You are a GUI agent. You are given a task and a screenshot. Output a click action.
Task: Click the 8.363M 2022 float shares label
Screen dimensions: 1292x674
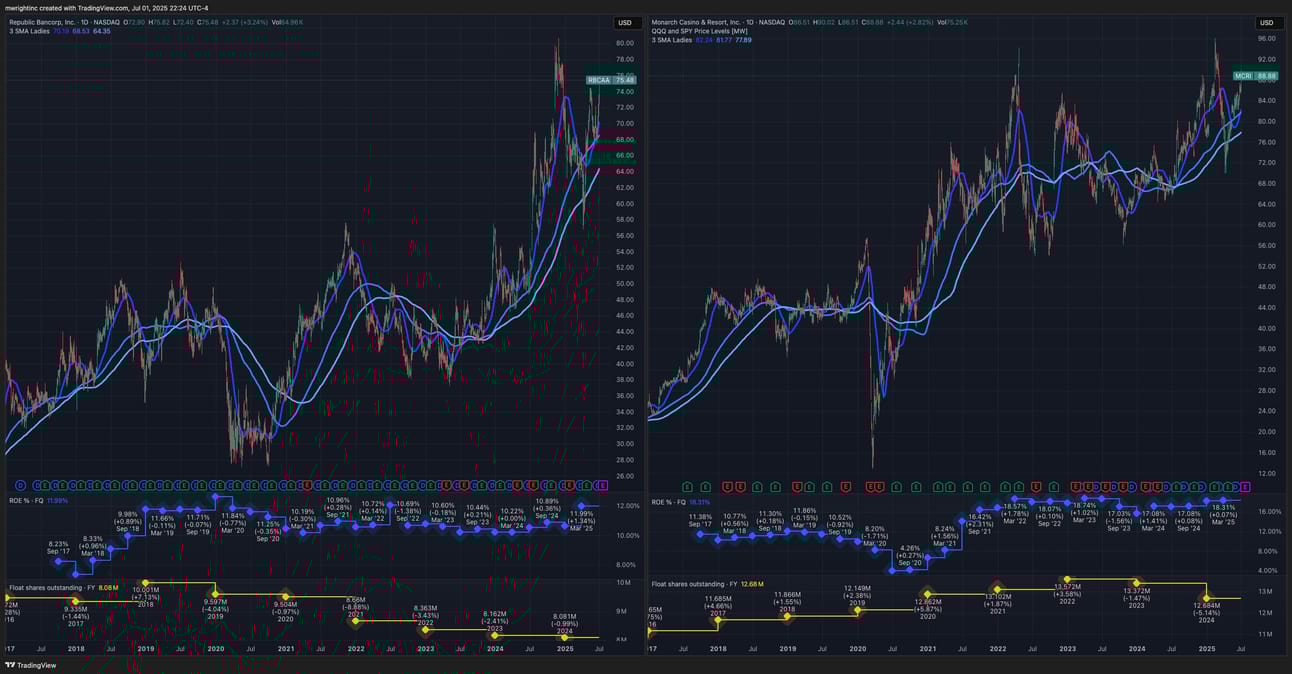click(x=425, y=615)
